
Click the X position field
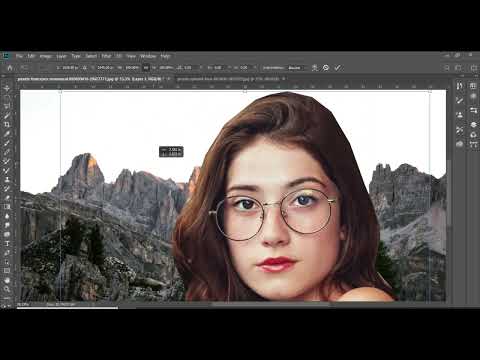[x=70, y=68]
